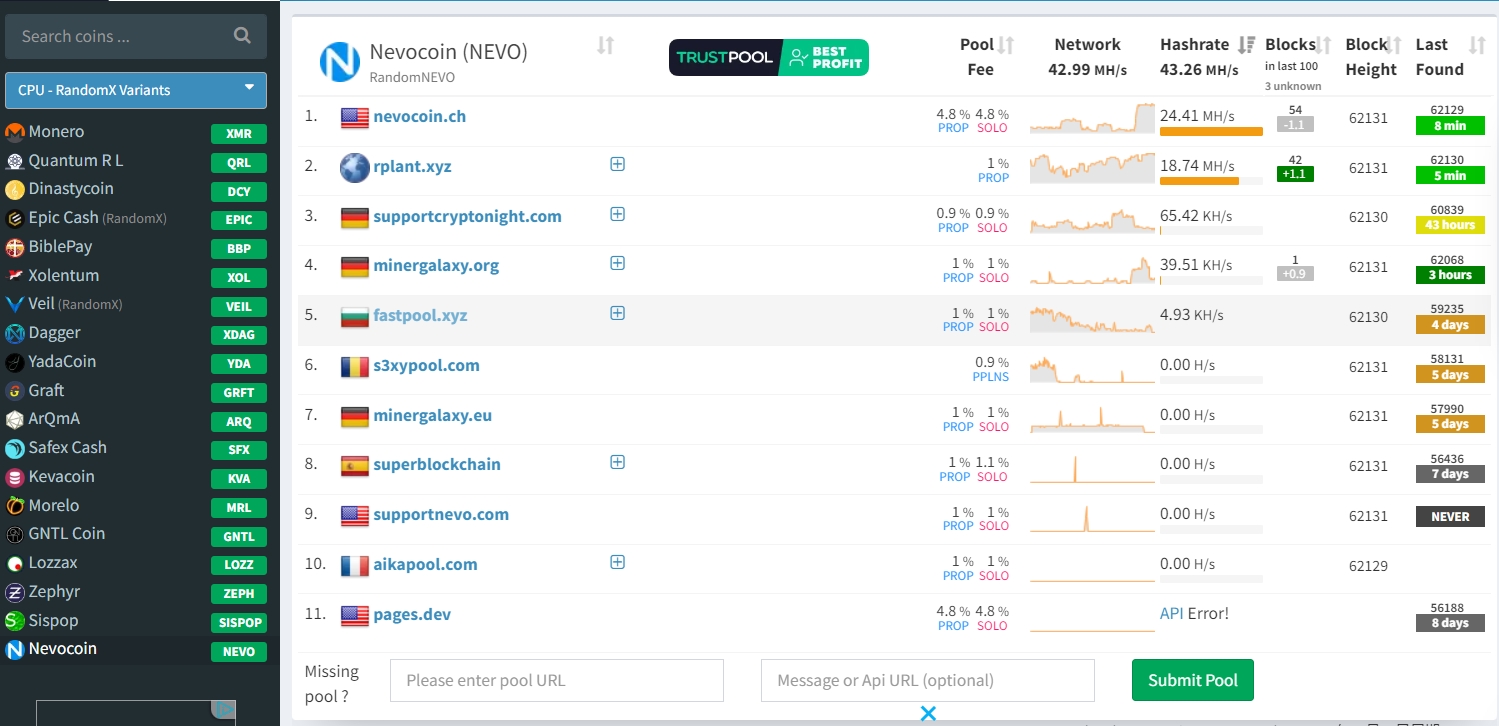This screenshot has height=726, width=1499.
Task: Click the green 8 min badge
Action: click(x=1448, y=126)
